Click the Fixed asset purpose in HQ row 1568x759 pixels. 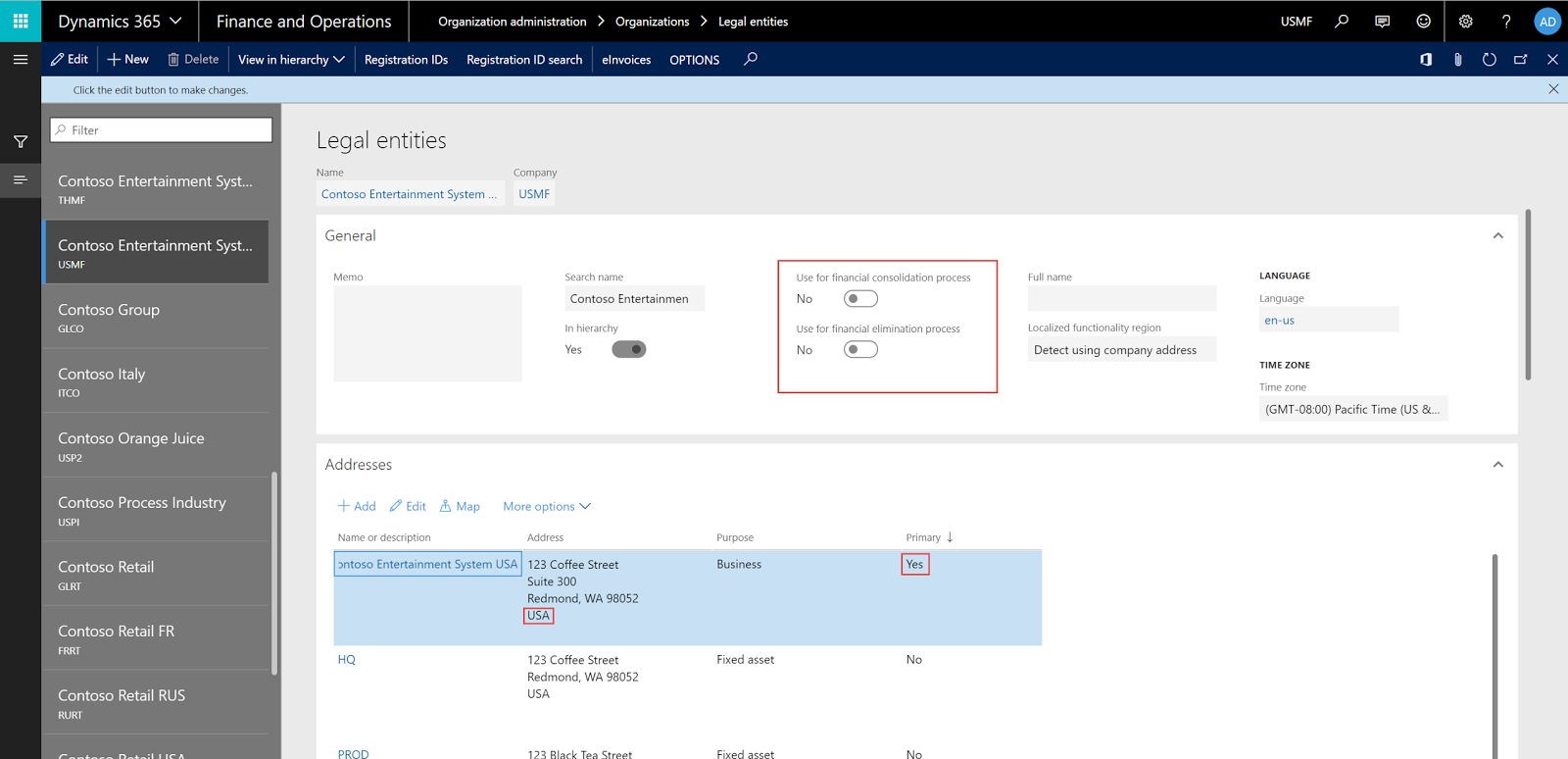pos(745,659)
